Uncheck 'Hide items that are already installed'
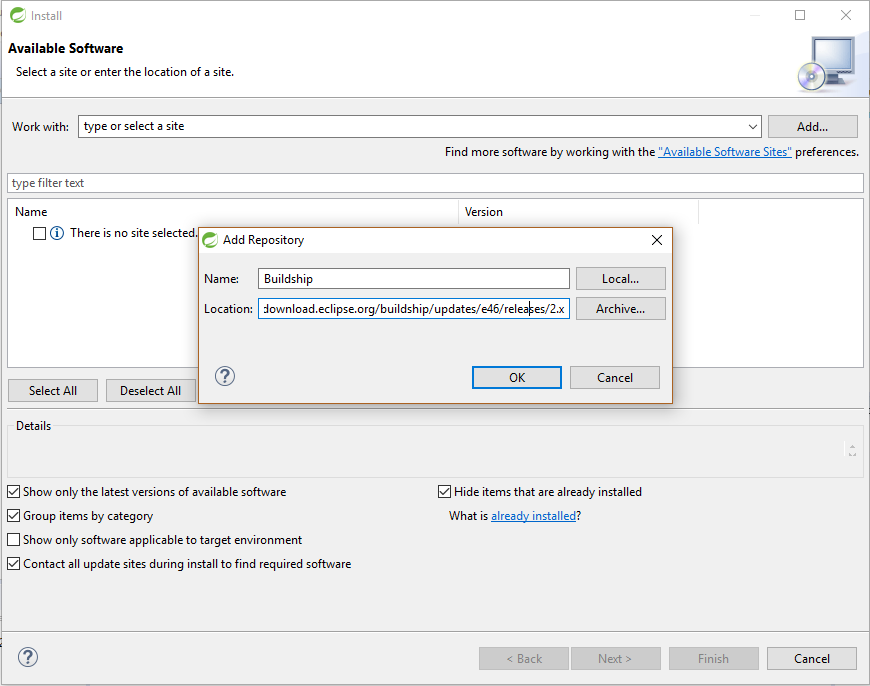This screenshot has height=686, width=870. click(444, 492)
